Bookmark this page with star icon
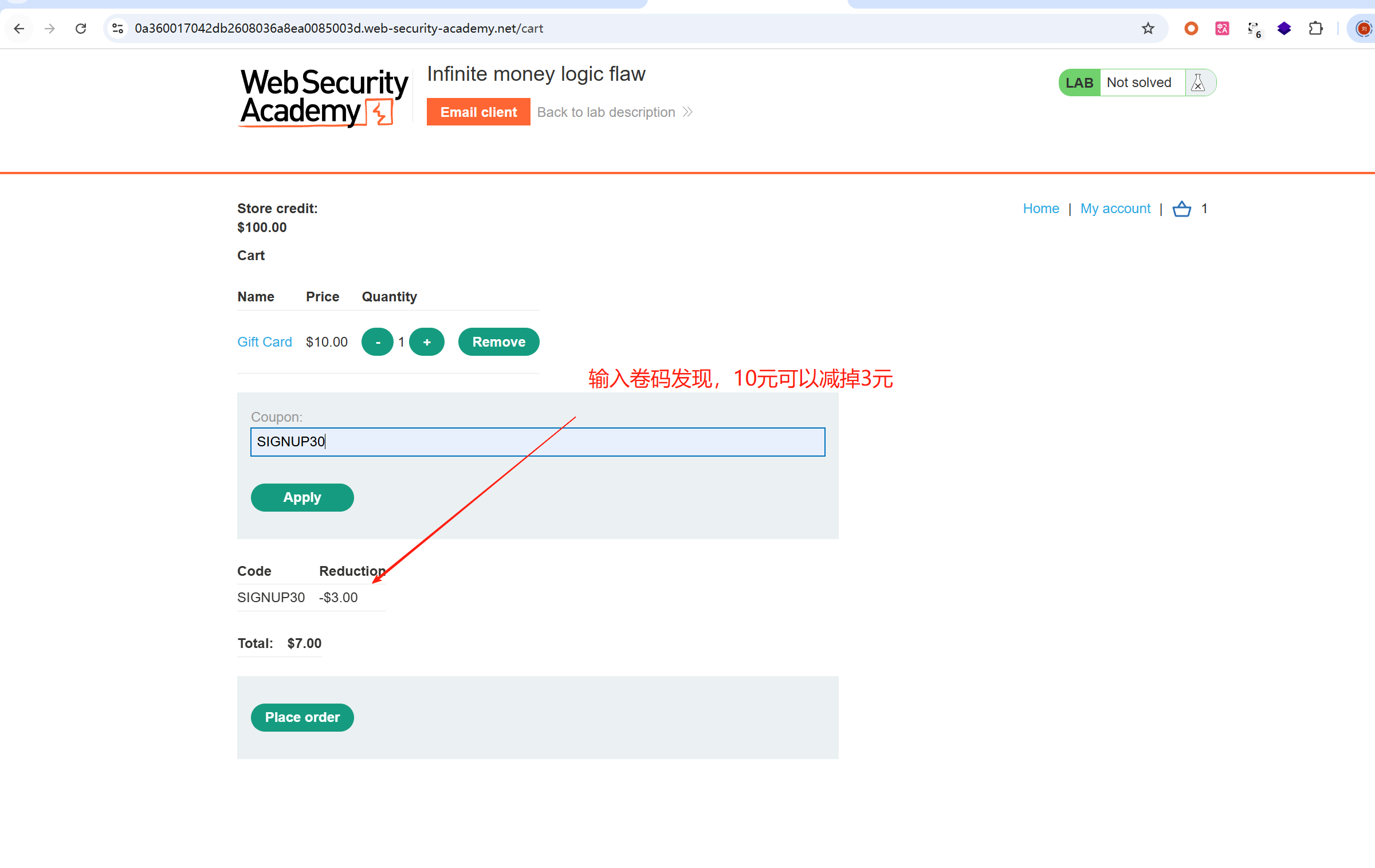This screenshot has width=1375, height=868. pyautogui.click(x=1148, y=29)
